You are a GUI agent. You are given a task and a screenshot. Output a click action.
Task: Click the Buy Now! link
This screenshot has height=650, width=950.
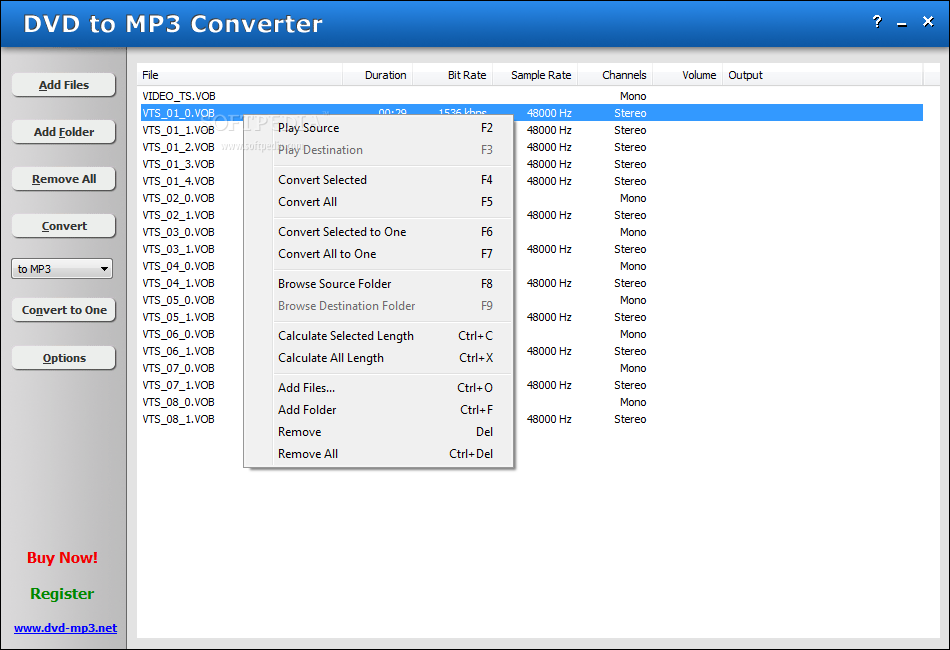pyautogui.click(x=62, y=557)
